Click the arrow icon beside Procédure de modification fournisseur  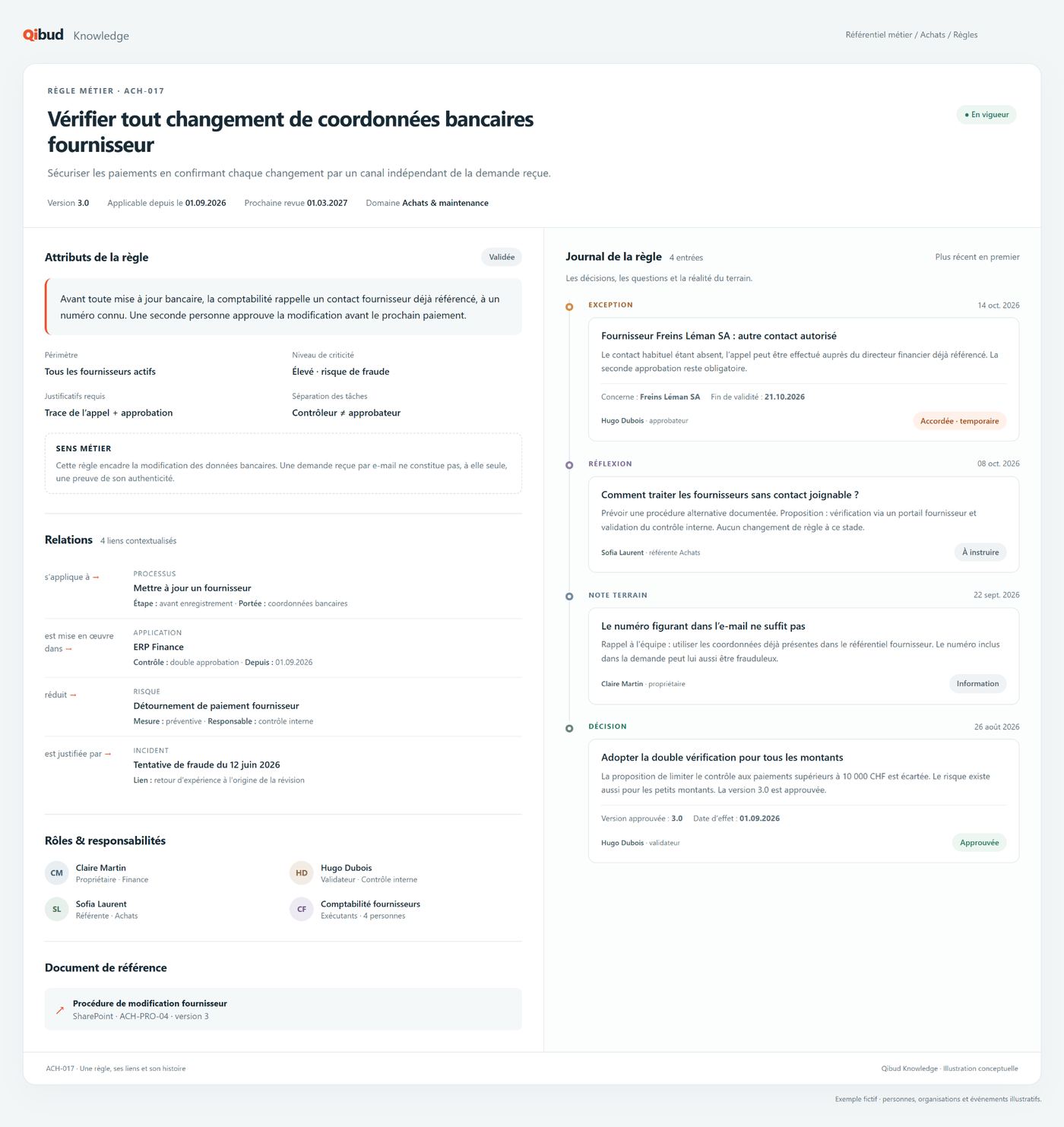(60, 1010)
